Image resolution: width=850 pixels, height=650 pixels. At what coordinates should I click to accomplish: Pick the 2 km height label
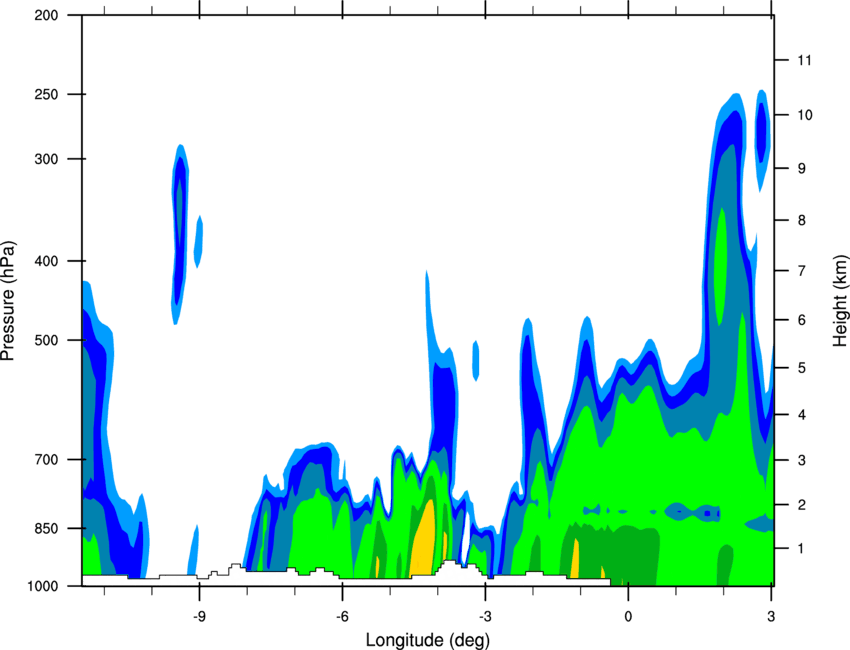(x=802, y=505)
